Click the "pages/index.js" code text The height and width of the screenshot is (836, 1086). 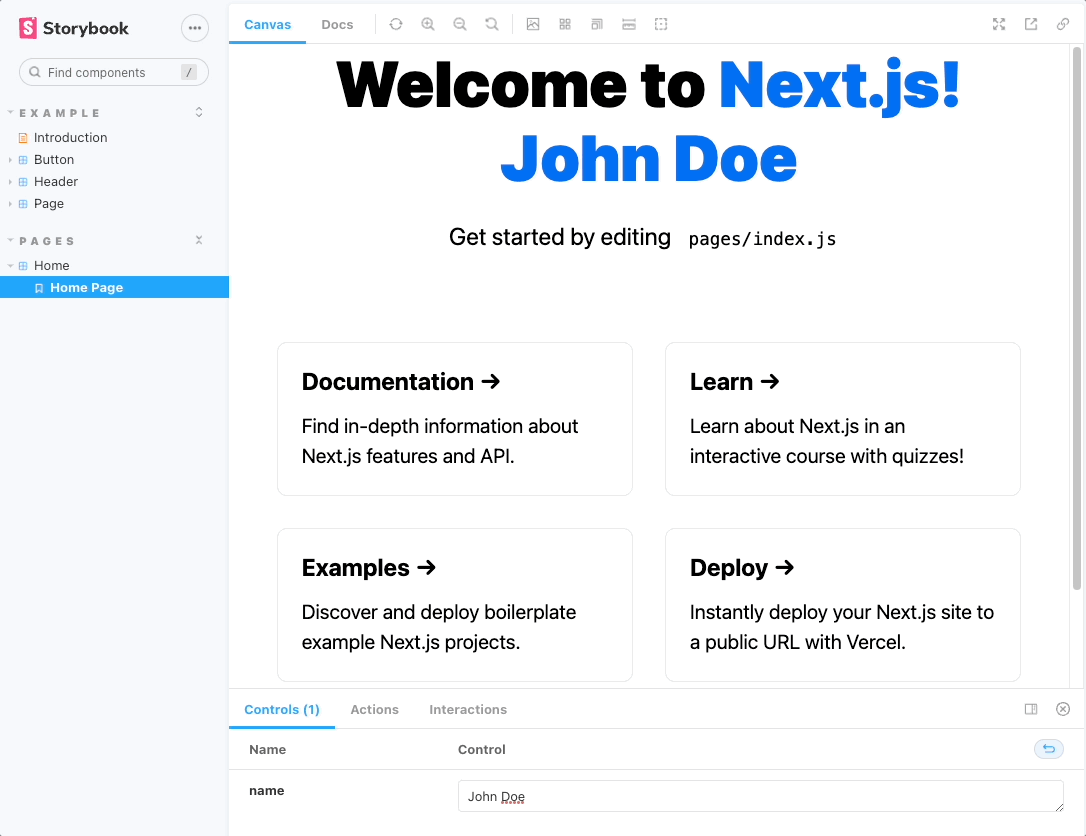point(762,239)
